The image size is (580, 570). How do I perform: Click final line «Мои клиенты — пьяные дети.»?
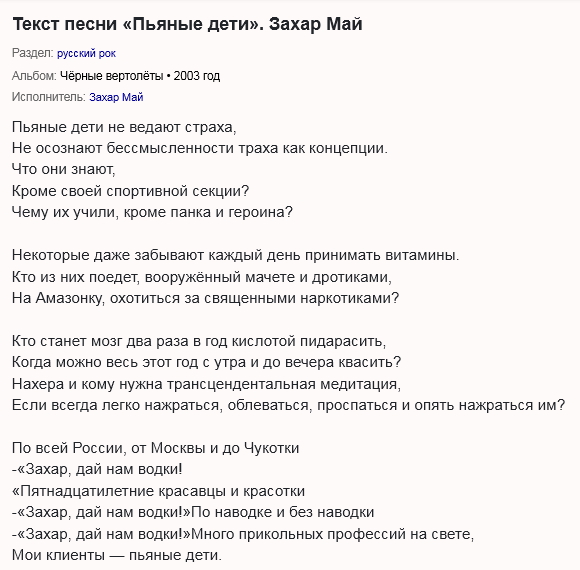[x=117, y=555]
